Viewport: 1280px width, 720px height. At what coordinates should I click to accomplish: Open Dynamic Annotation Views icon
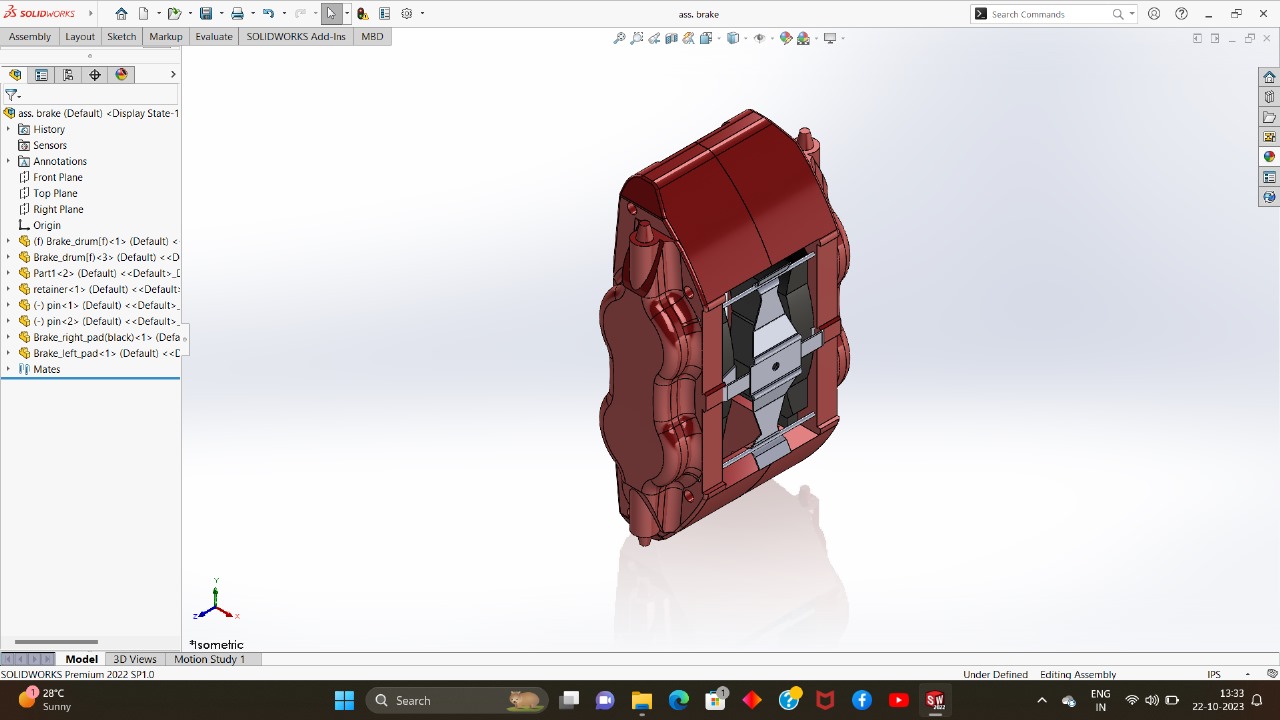[x=689, y=38]
